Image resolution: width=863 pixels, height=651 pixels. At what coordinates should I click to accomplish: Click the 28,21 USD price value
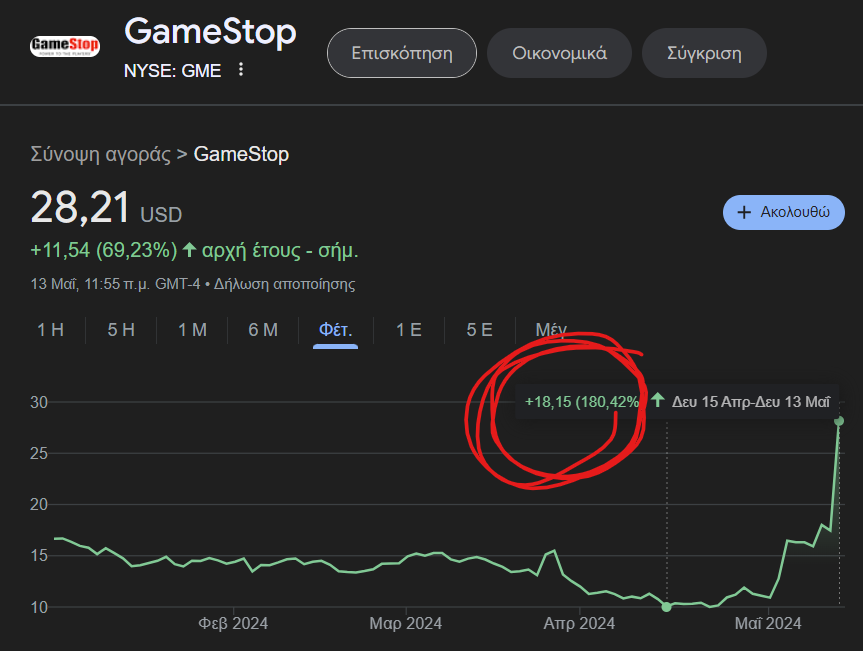(106, 208)
